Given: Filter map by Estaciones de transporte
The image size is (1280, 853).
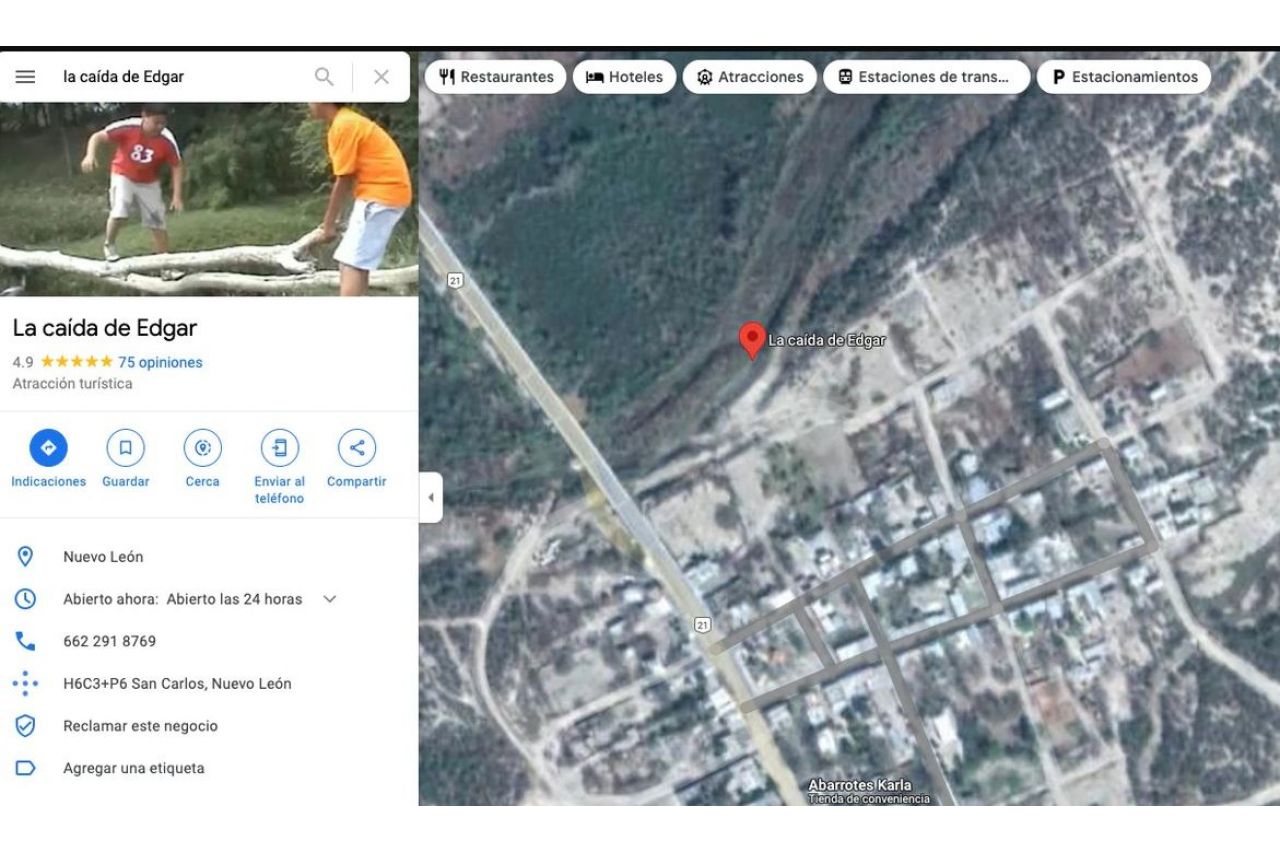Looking at the screenshot, I should pyautogui.click(x=926, y=77).
